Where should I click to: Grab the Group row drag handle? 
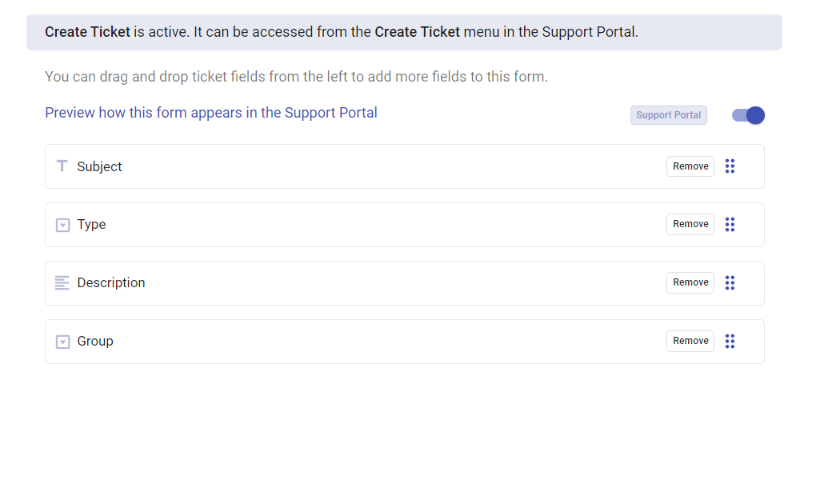(730, 341)
